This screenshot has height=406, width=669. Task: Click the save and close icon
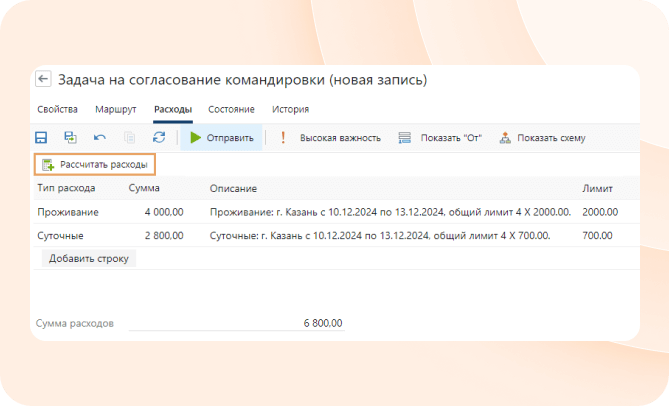[70, 138]
